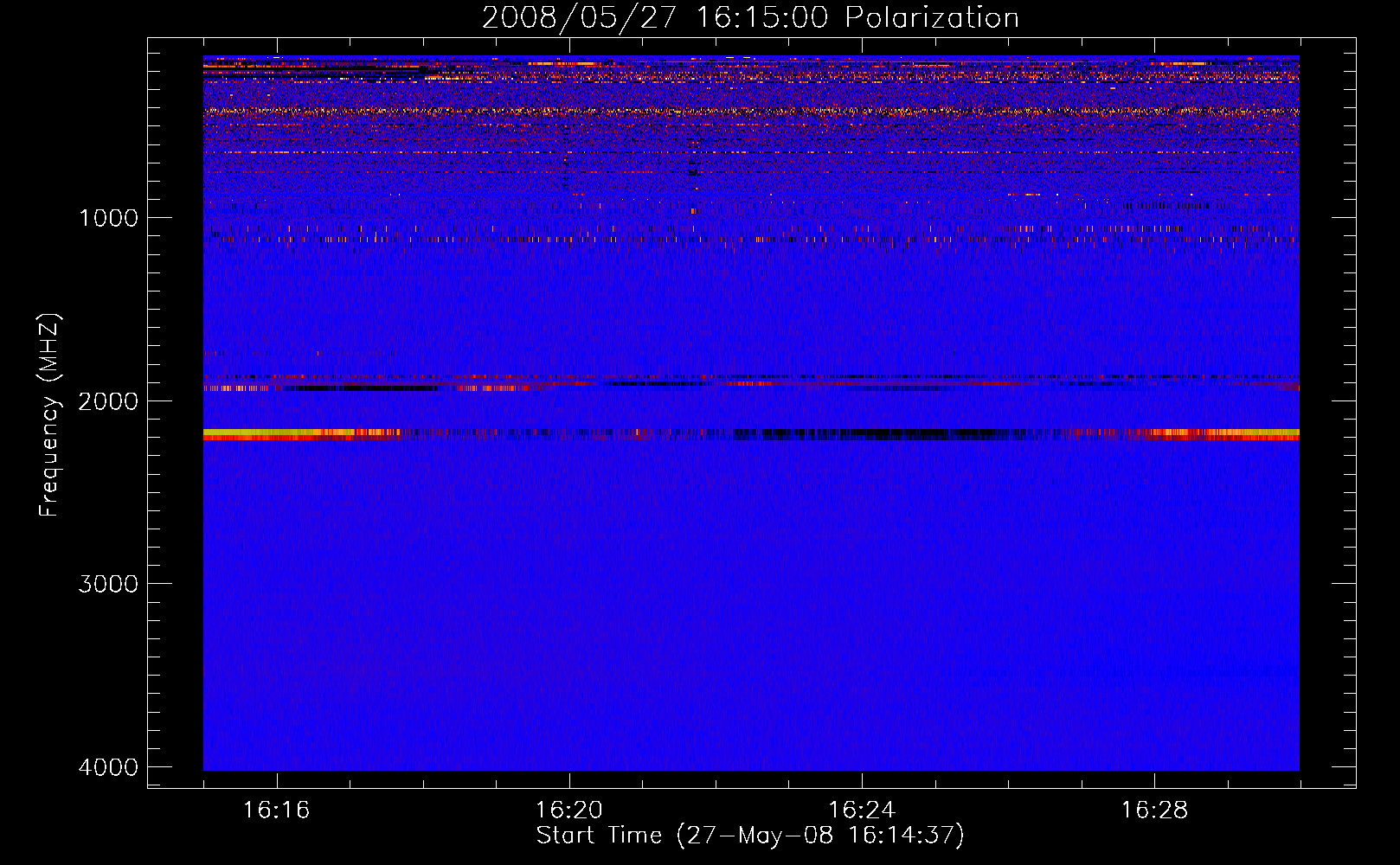Select the 'Start Time (27-May-08 16:14:37)' axis label

pyautogui.click(x=750, y=836)
